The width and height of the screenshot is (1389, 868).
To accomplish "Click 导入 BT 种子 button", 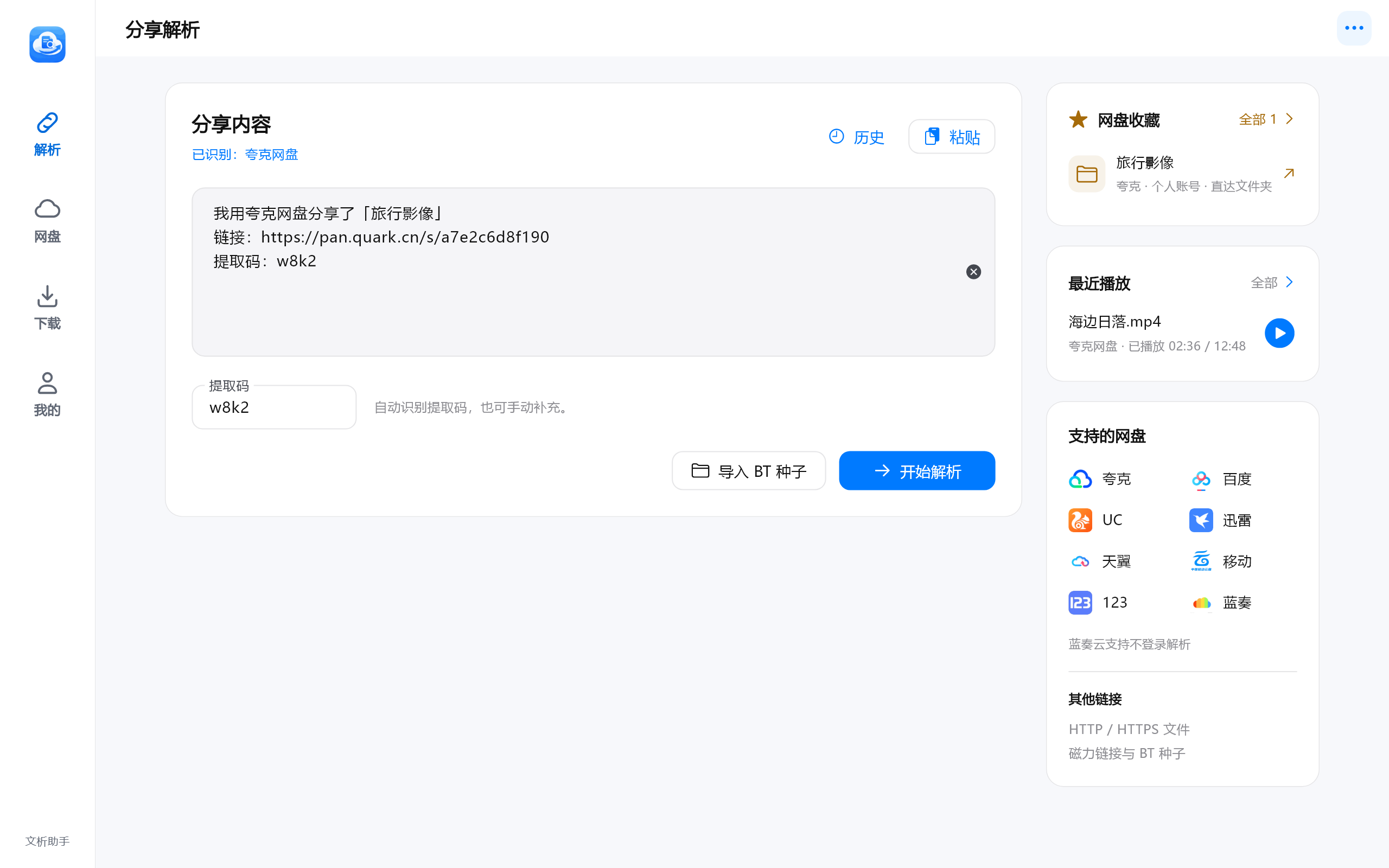I will (748, 471).
